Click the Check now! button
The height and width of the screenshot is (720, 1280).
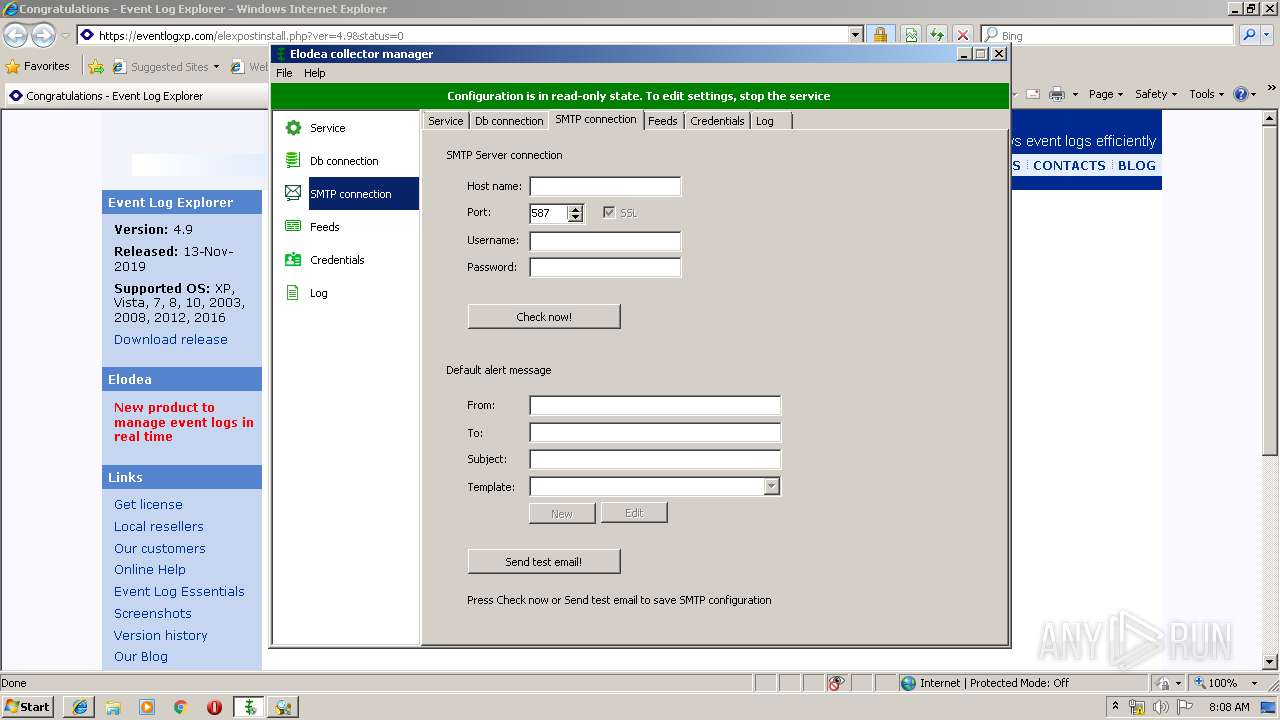pos(544,317)
